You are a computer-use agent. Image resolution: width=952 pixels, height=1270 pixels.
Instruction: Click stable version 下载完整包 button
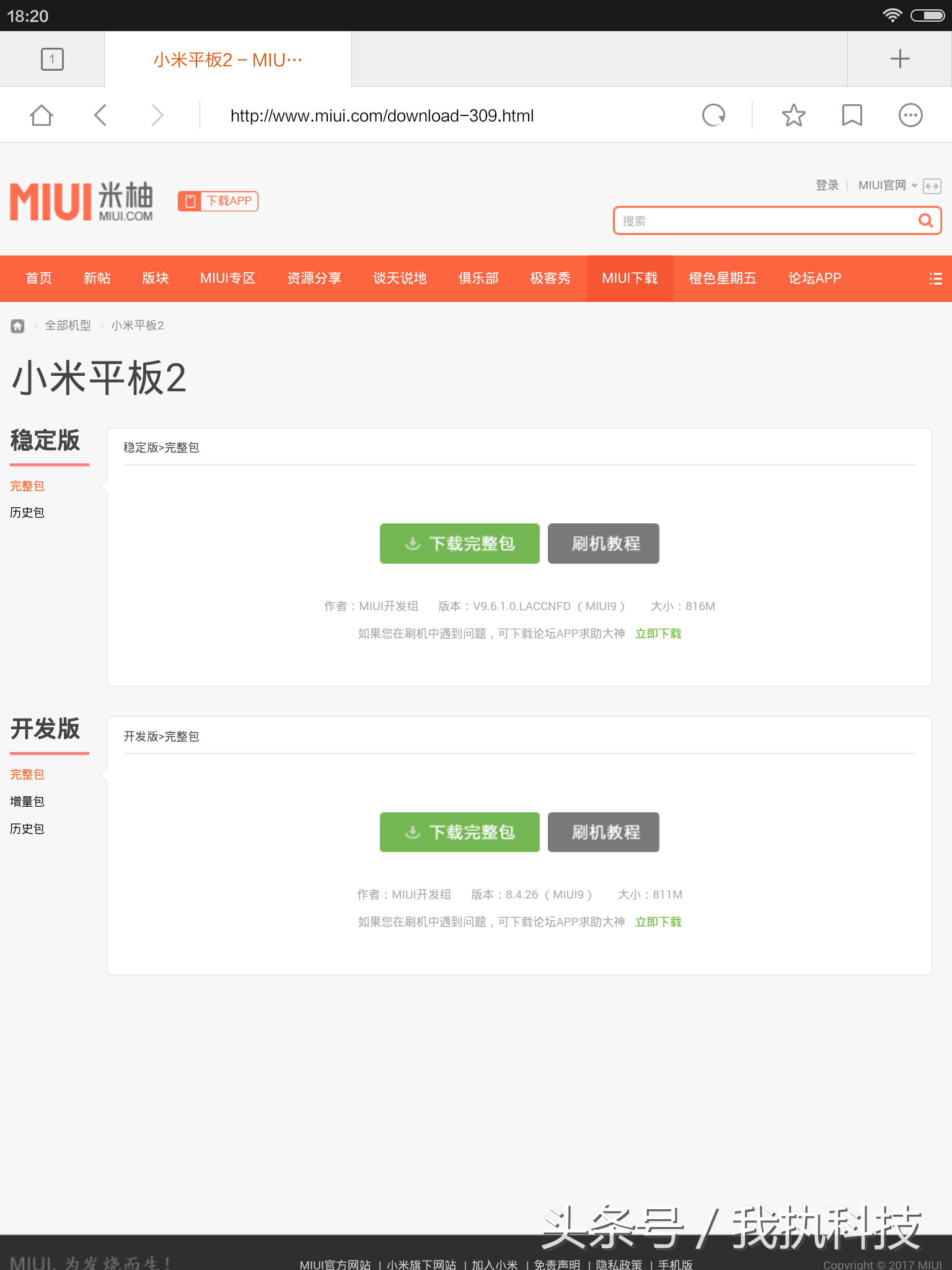(459, 543)
